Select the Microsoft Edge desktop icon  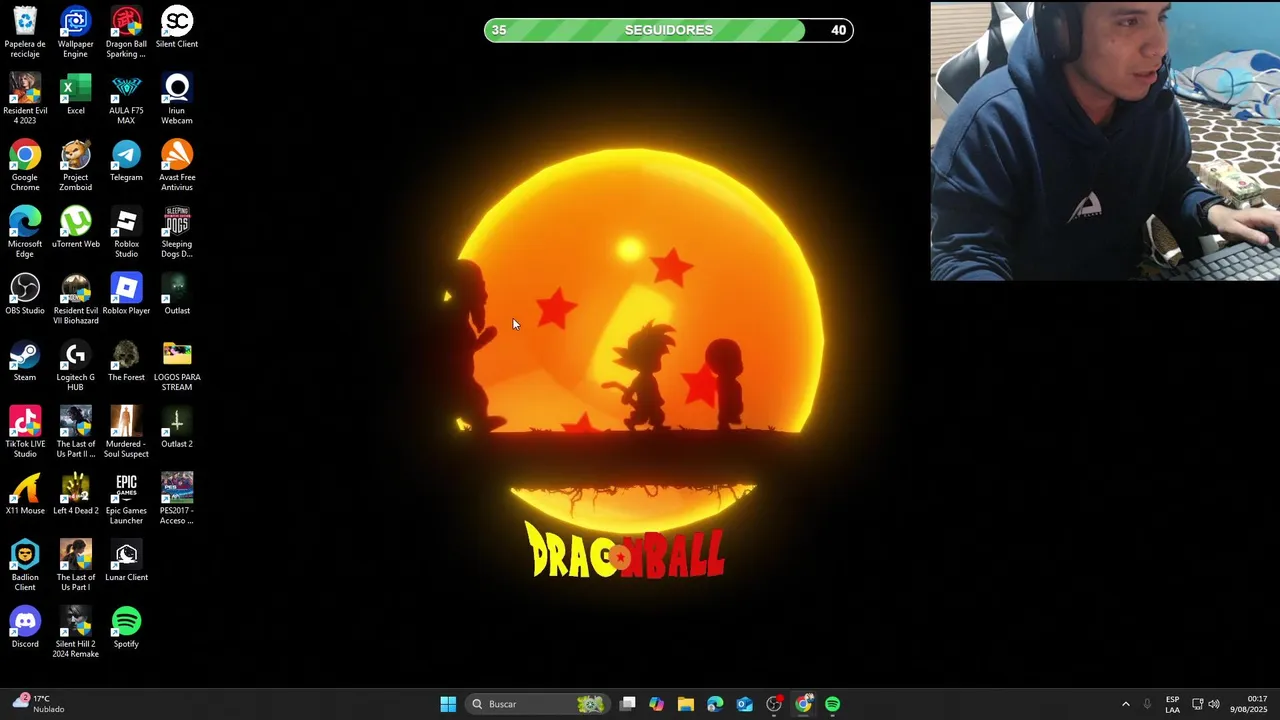pyautogui.click(x=25, y=232)
